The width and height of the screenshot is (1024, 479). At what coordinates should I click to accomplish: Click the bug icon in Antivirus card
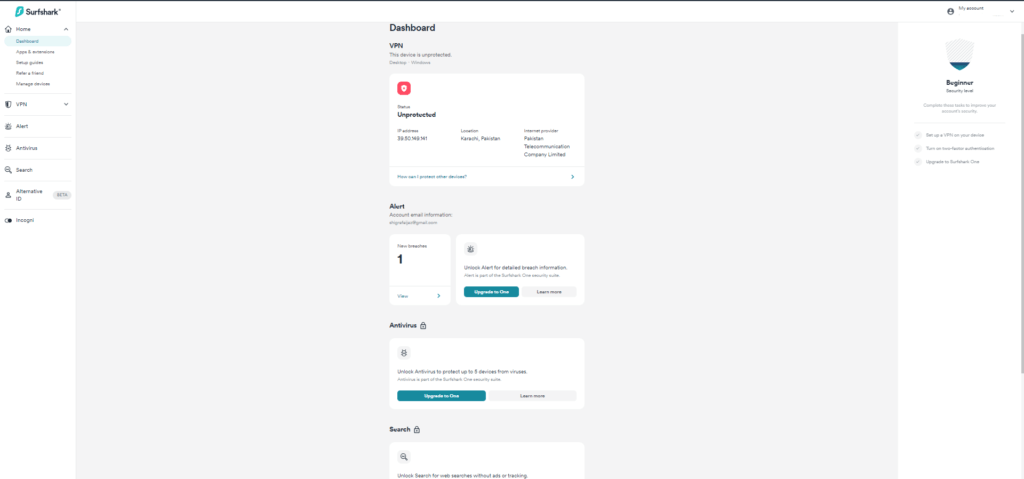[x=404, y=353]
